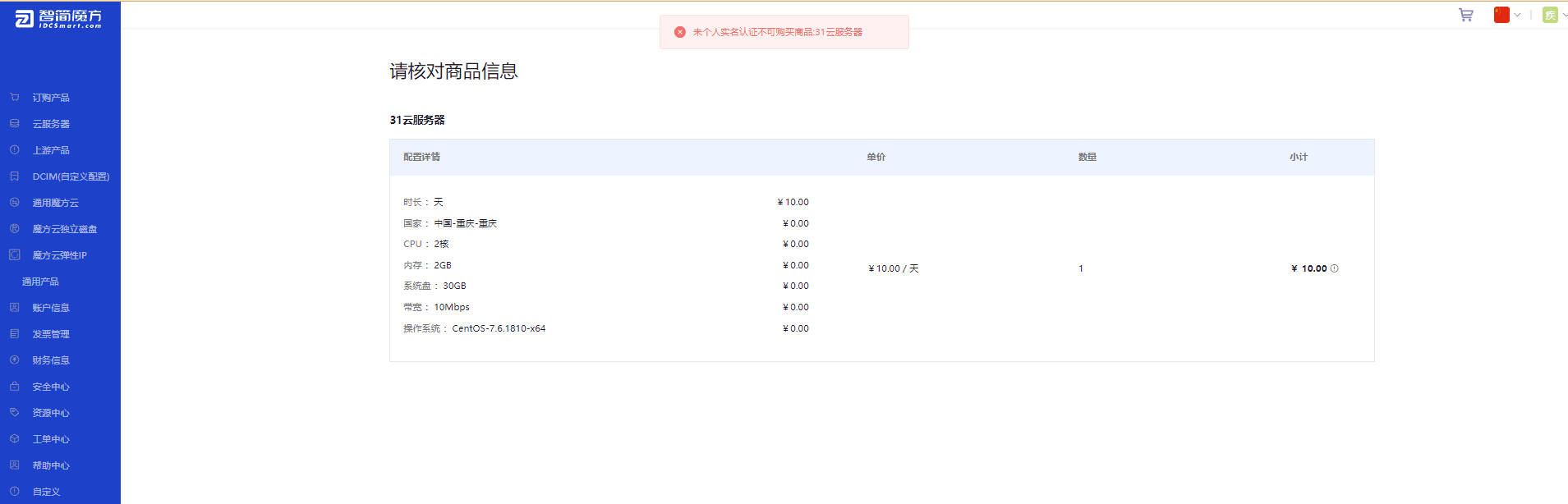This screenshot has height=504, width=1568.
Task: Click the 小计 column header
Action: click(1299, 157)
